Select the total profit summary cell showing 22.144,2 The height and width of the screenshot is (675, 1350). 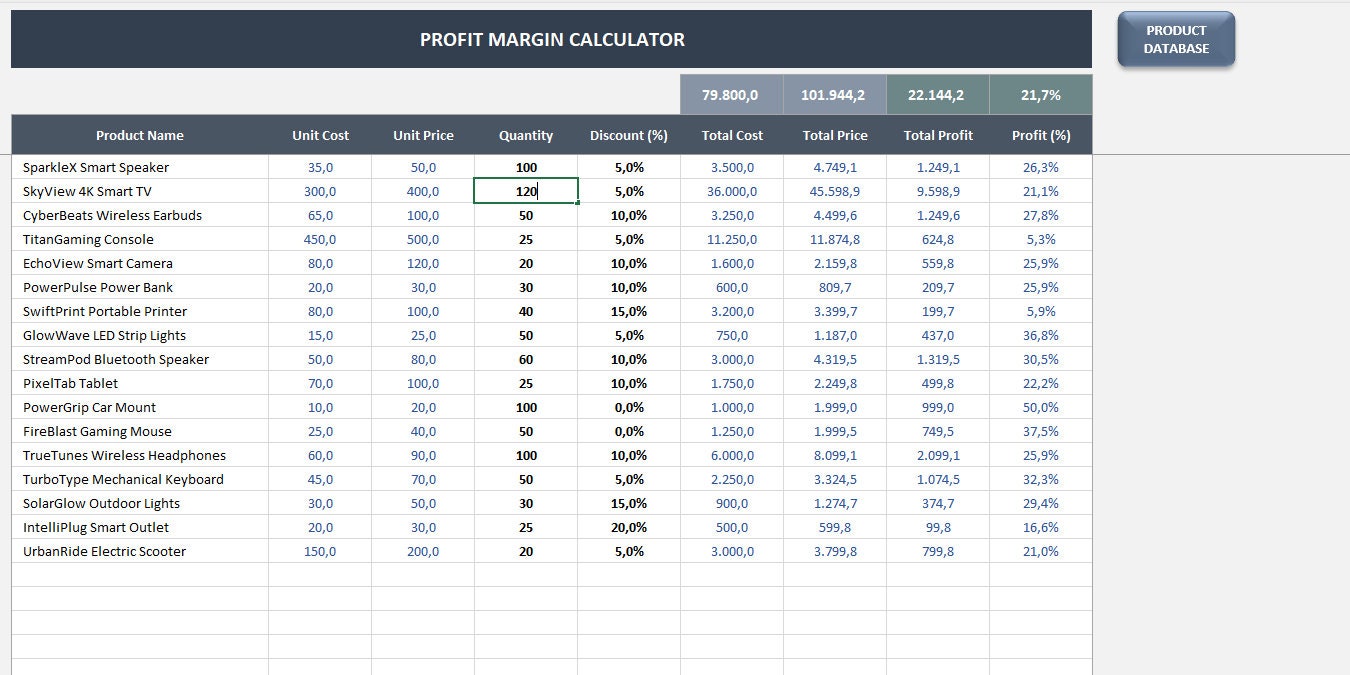936,94
